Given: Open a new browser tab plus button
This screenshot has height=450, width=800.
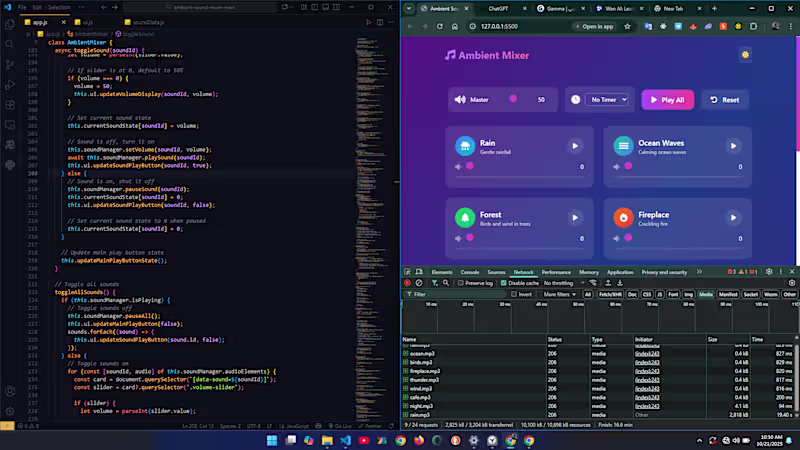Looking at the screenshot, I should 714,9.
